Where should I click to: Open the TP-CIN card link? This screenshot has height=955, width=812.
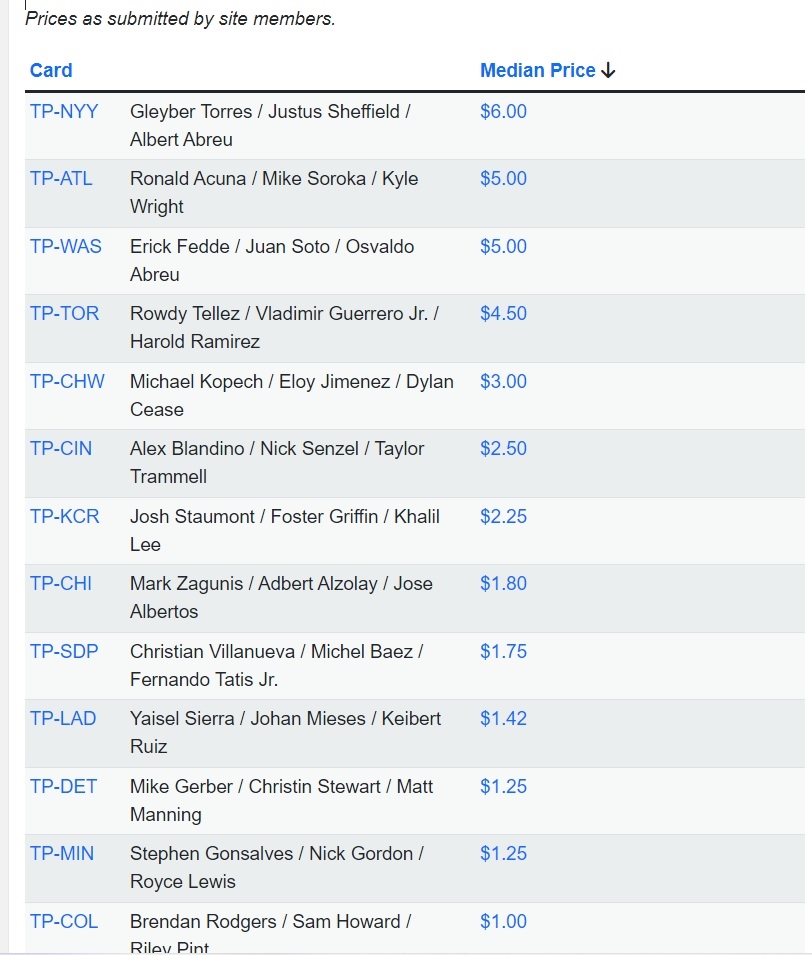61,449
